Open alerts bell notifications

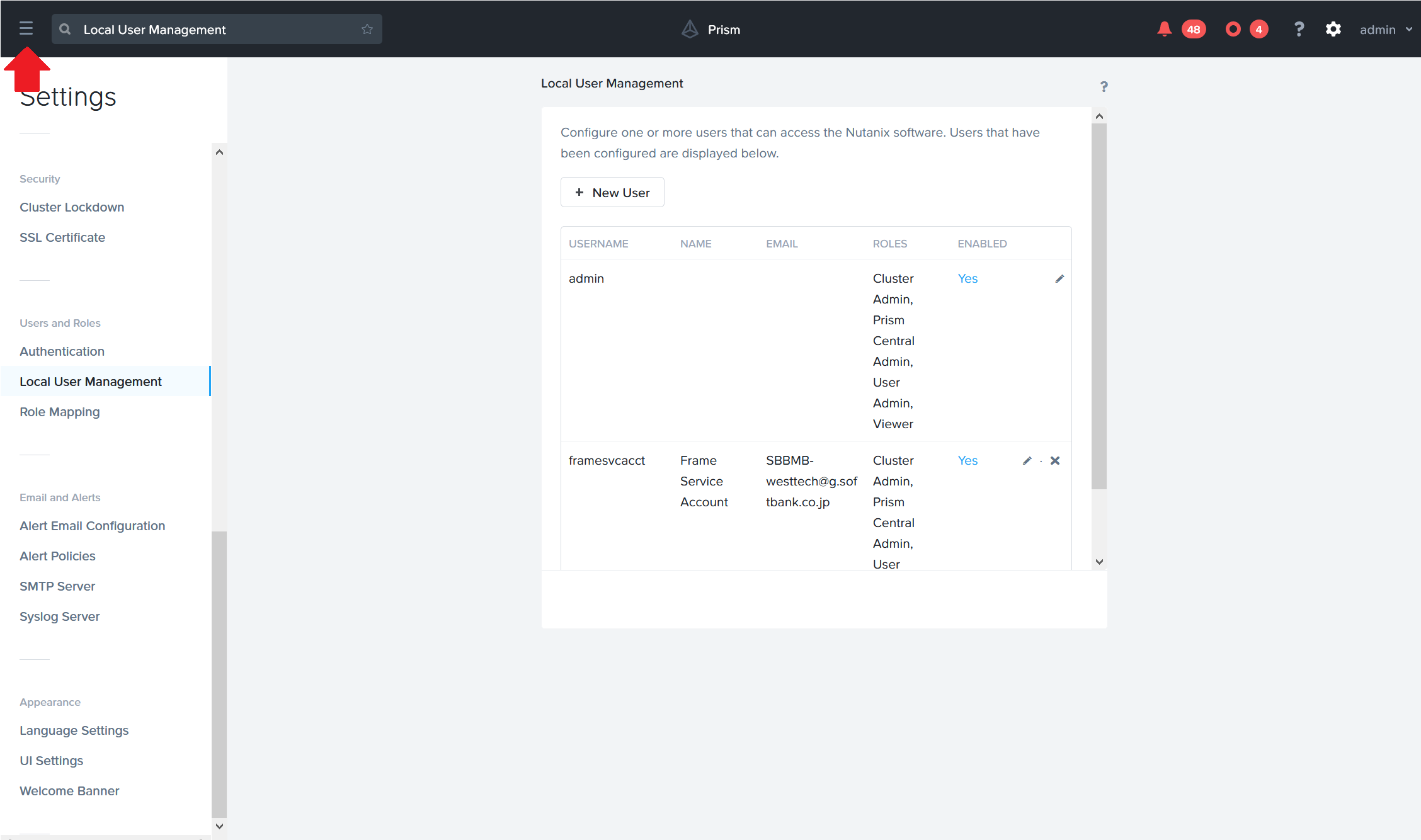tap(1164, 29)
